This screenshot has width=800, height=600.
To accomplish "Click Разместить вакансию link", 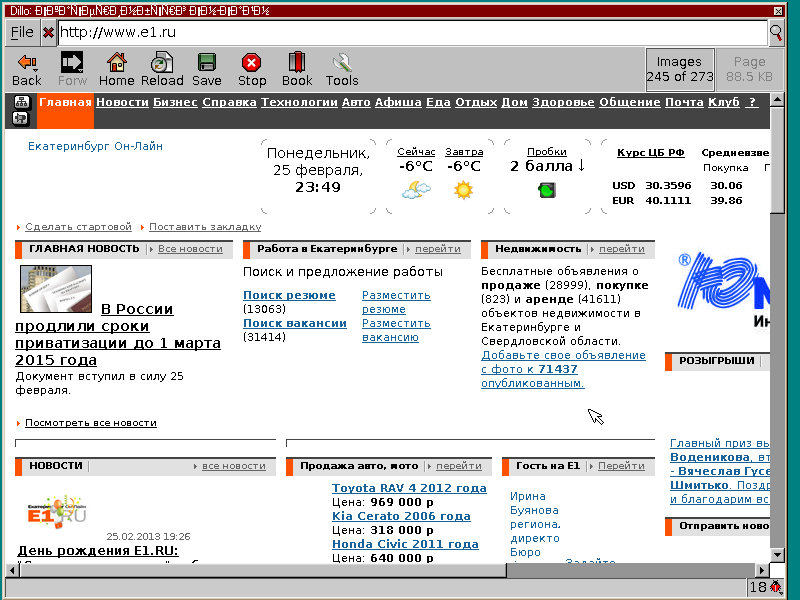I will tap(396, 330).
